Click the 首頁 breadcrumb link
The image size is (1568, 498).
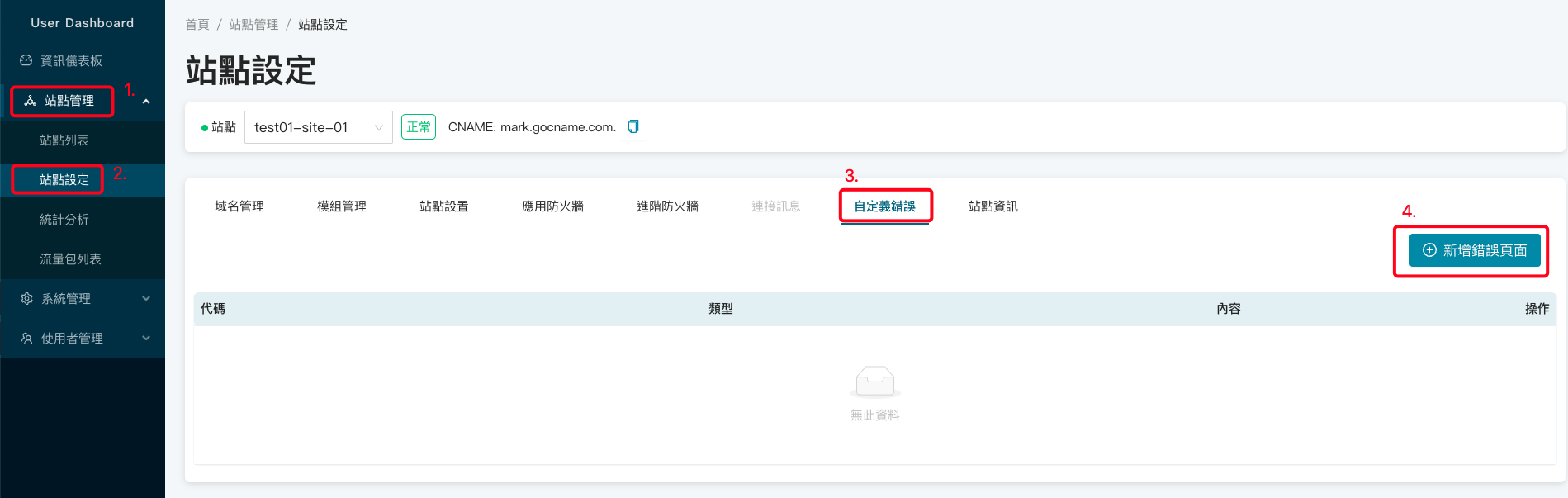(197, 25)
